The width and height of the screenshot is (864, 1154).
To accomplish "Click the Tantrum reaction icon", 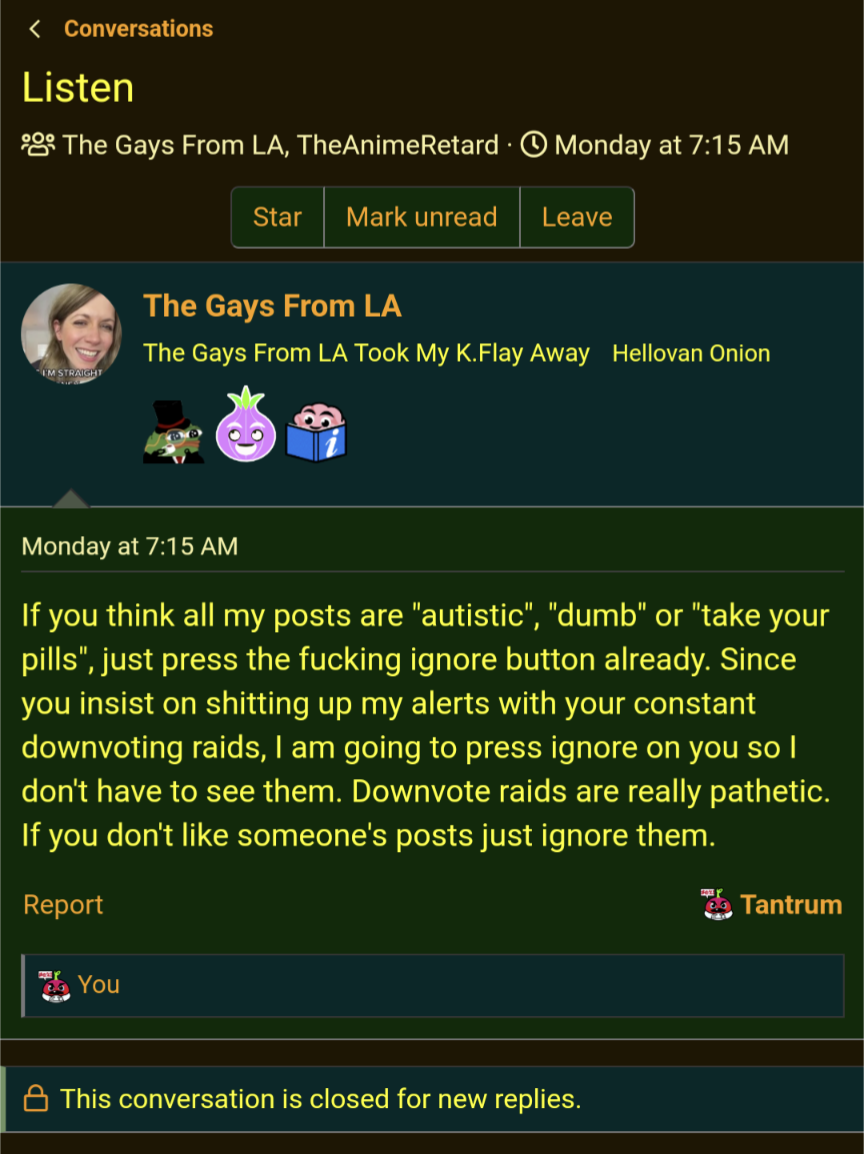I will (x=717, y=905).
